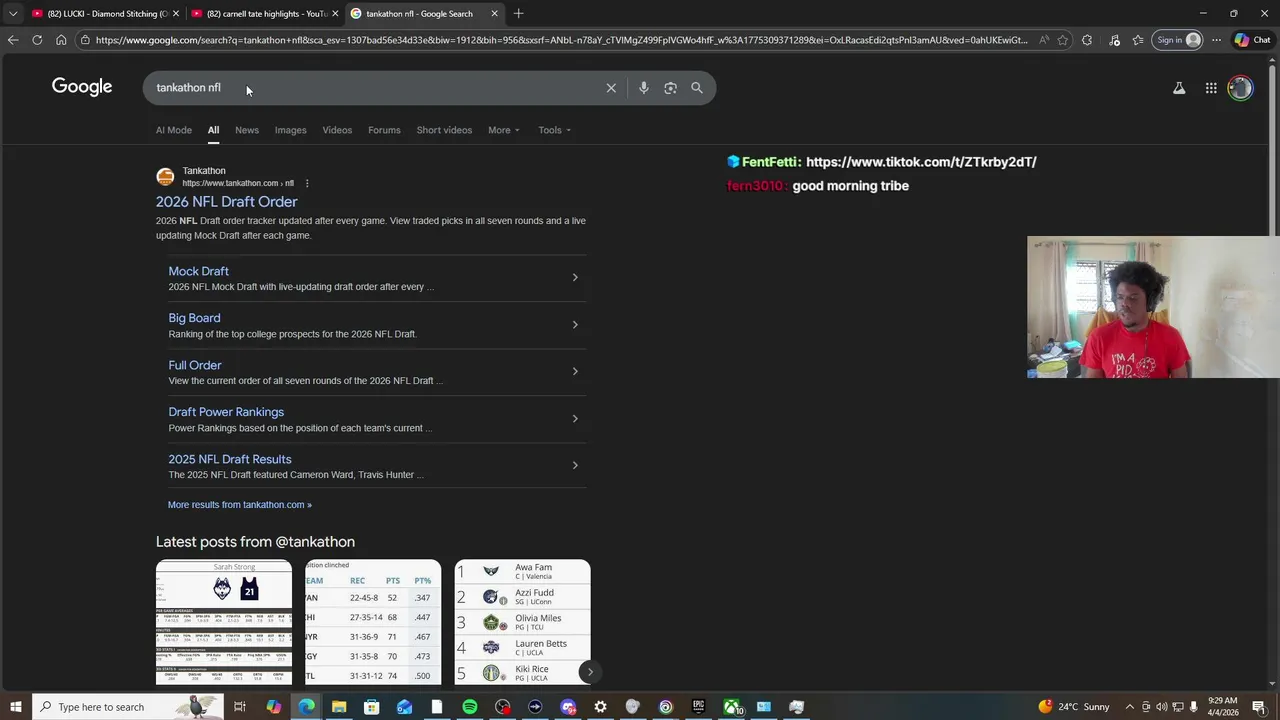Image resolution: width=1280 pixels, height=720 pixels.
Task: Open a new browser tab
Action: pos(518,13)
